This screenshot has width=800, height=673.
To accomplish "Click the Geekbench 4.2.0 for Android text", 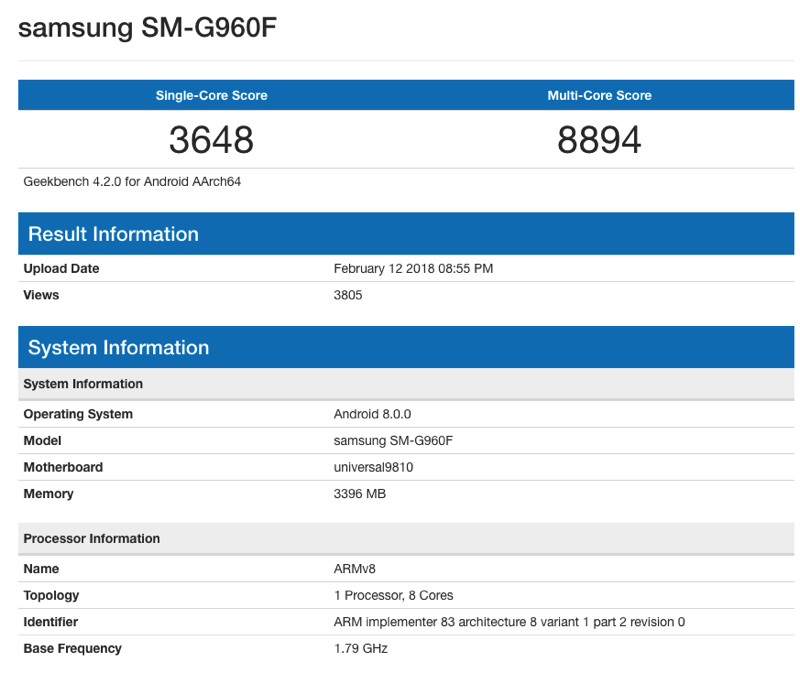I will (x=132, y=182).
